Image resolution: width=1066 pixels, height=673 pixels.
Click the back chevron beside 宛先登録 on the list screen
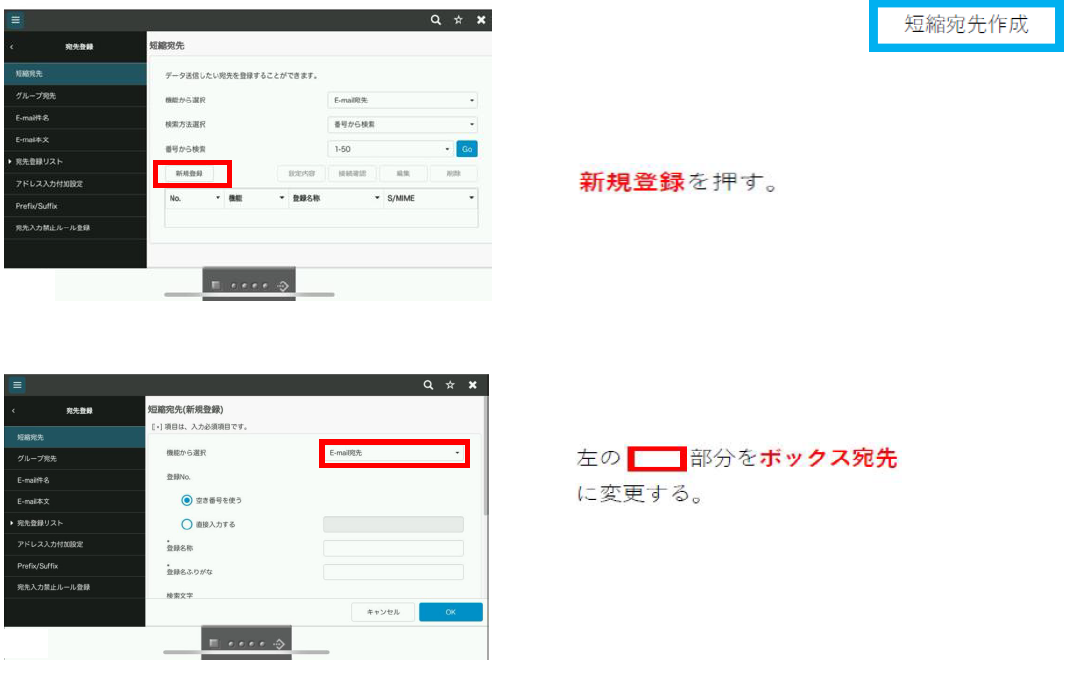(x=11, y=47)
